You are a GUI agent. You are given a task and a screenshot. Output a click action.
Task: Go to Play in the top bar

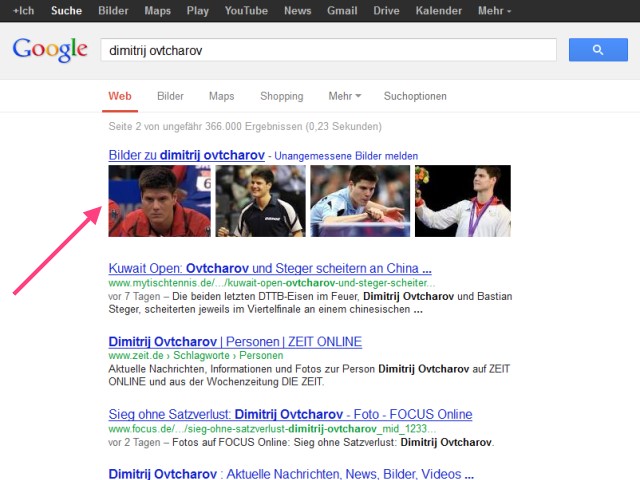tap(198, 11)
